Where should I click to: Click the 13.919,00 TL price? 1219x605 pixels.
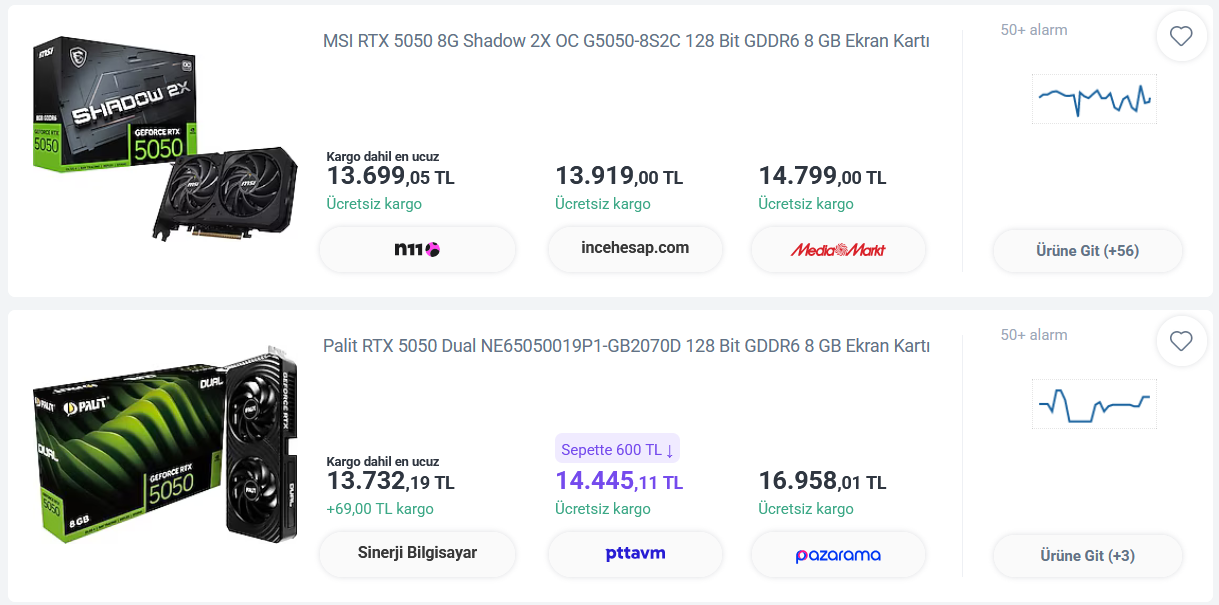tap(619, 177)
